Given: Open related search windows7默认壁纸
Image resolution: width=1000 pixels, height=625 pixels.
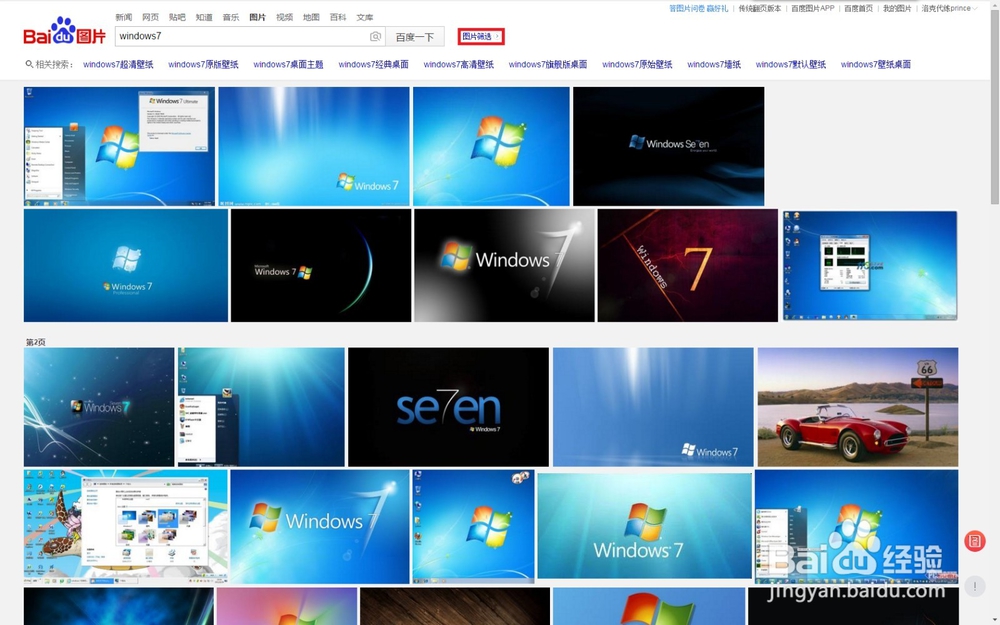Looking at the screenshot, I should [x=791, y=64].
